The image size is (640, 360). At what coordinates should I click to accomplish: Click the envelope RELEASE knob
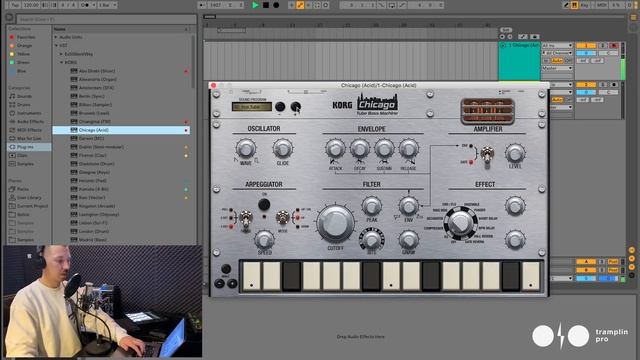pyautogui.click(x=409, y=149)
